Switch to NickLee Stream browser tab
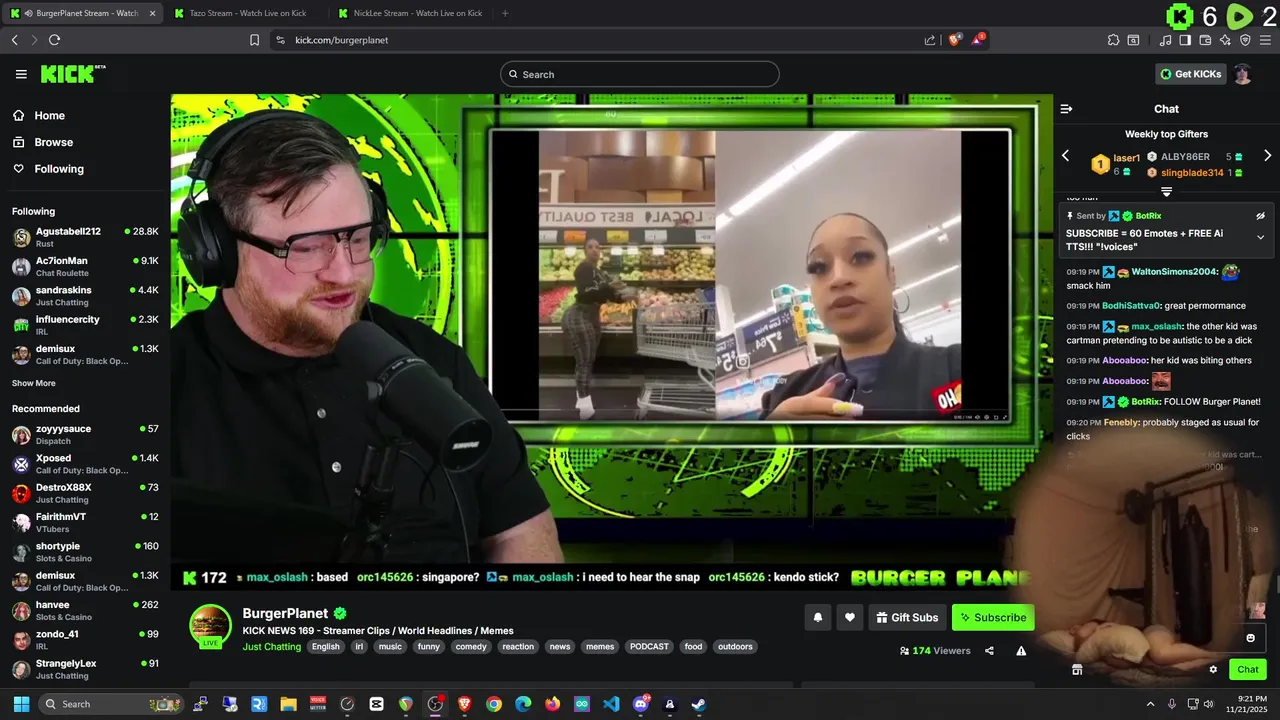This screenshot has height=720, width=1280. pyautogui.click(x=411, y=13)
